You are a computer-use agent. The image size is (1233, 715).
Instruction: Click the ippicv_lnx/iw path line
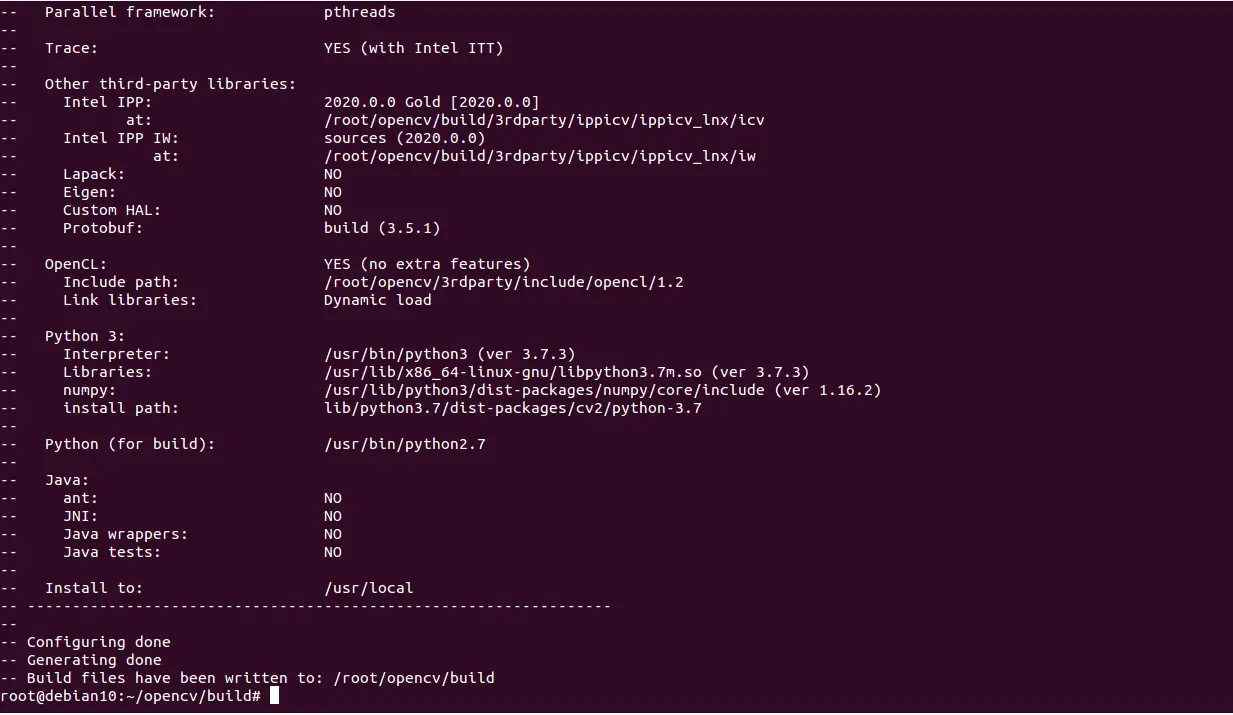tap(540, 155)
